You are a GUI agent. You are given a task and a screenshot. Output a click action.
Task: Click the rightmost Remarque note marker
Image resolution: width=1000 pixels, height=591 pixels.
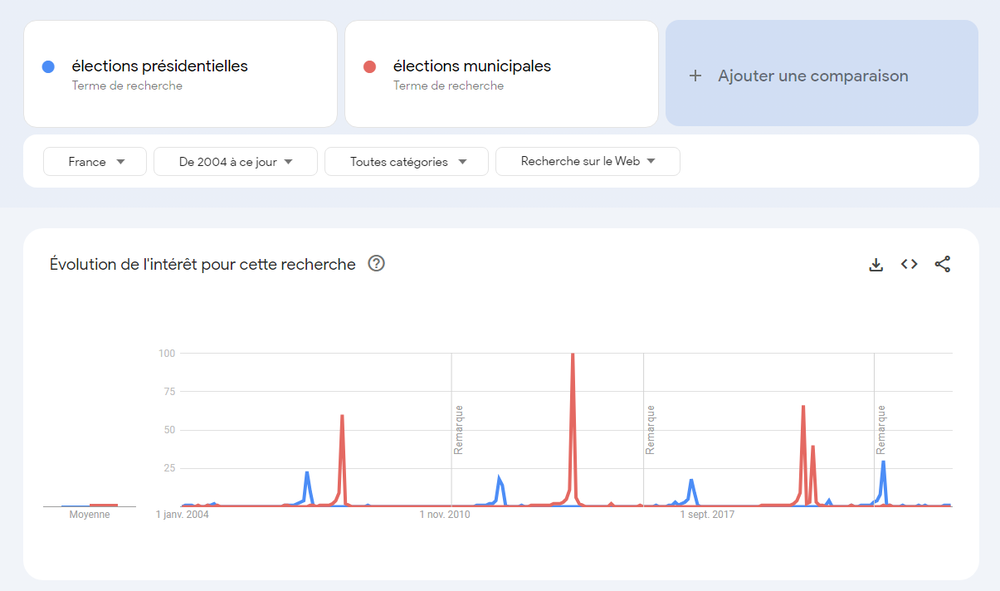point(881,430)
